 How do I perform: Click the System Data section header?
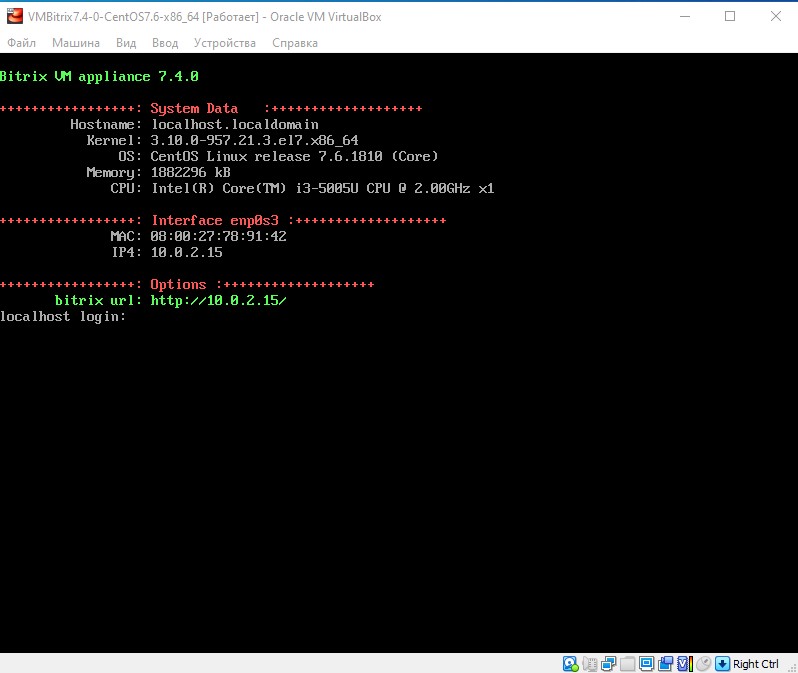click(x=194, y=108)
